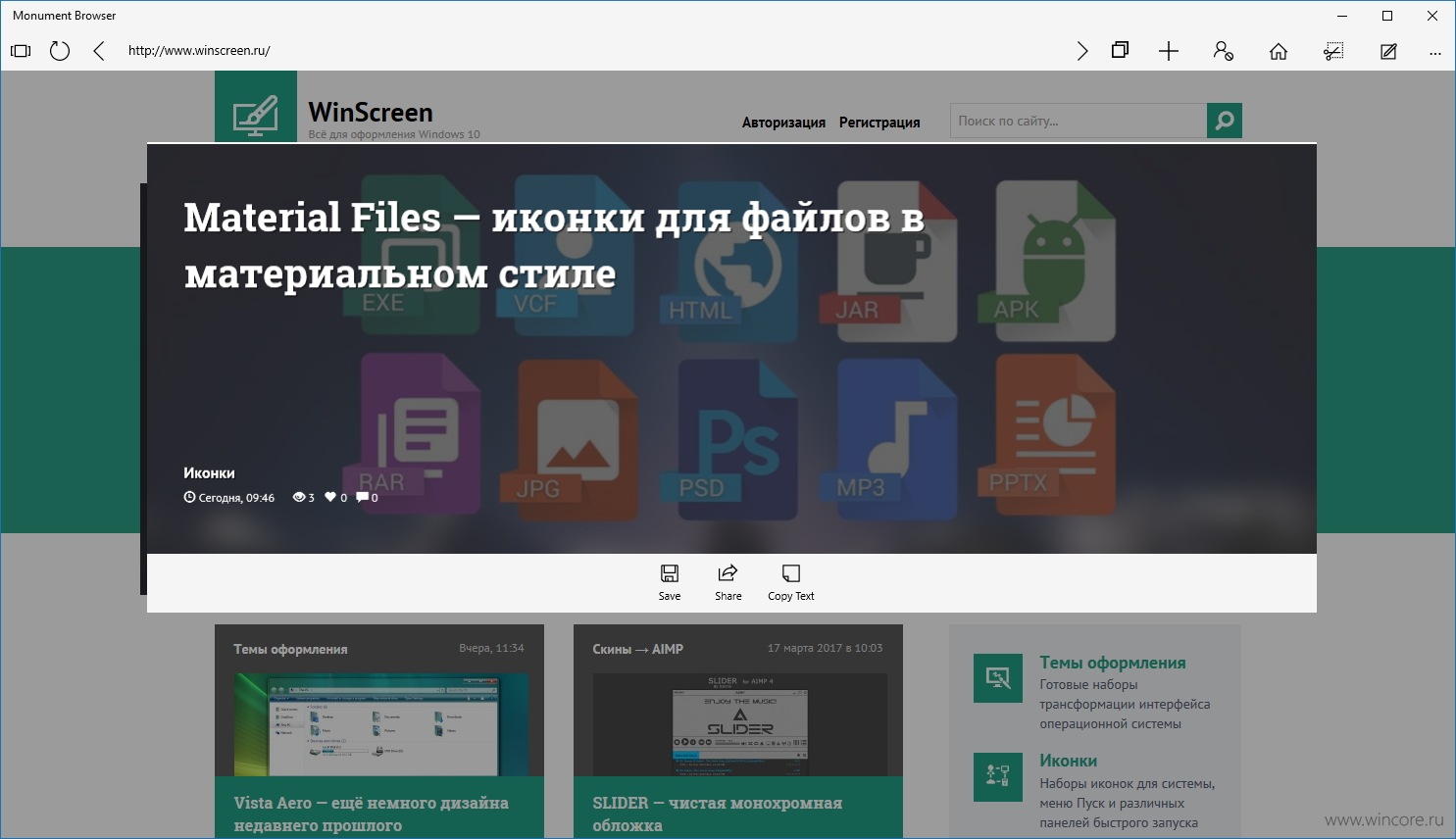
Task: Go back using the left arrow
Action: [98, 51]
